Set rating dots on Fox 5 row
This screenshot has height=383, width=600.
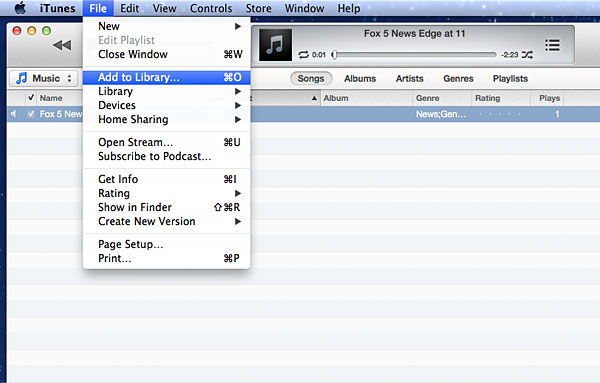click(x=499, y=114)
